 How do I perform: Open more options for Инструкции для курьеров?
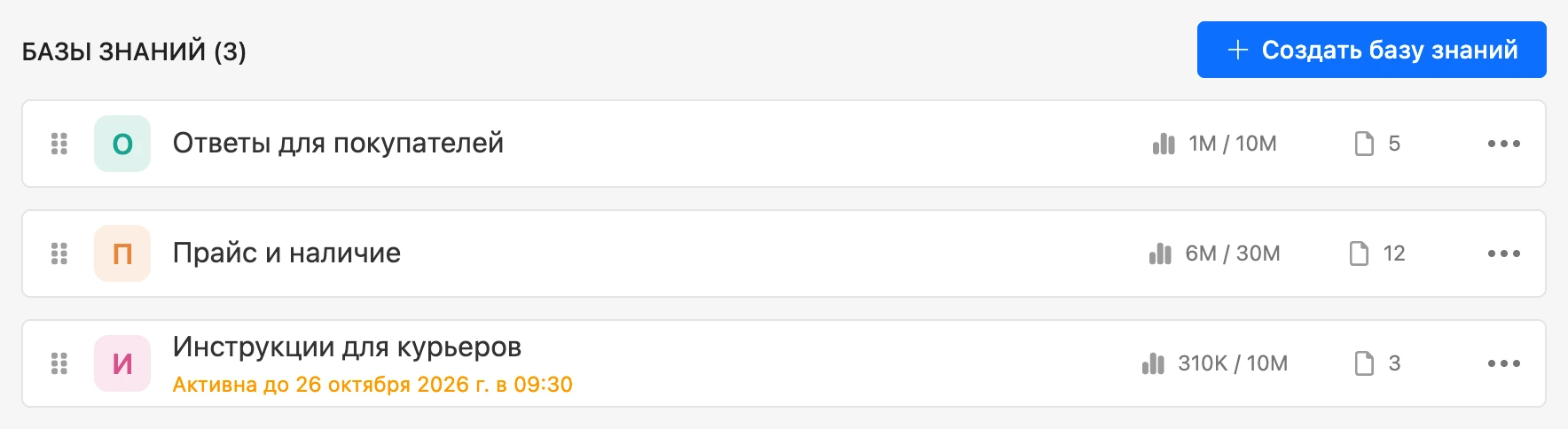(x=1504, y=363)
